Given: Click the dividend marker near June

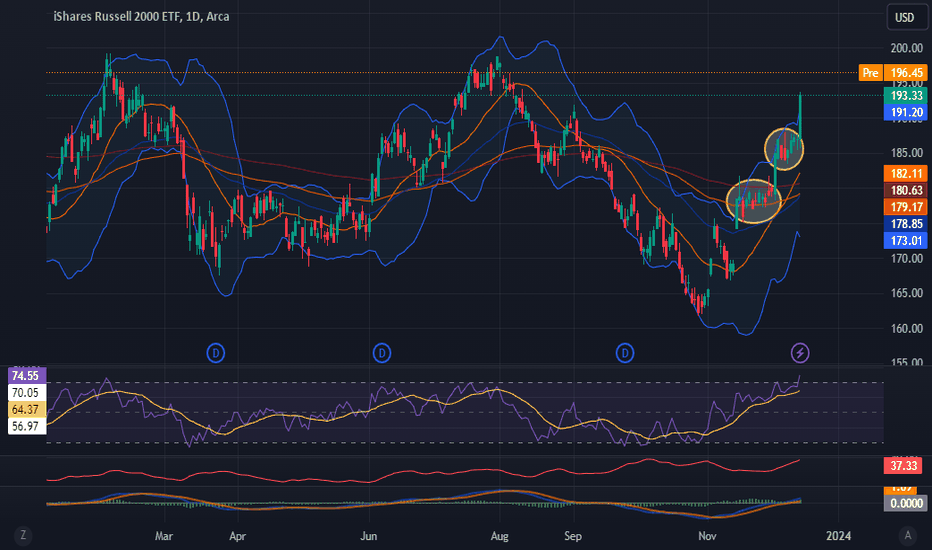Looking at the screenshot, I should [x=382, y=353].
